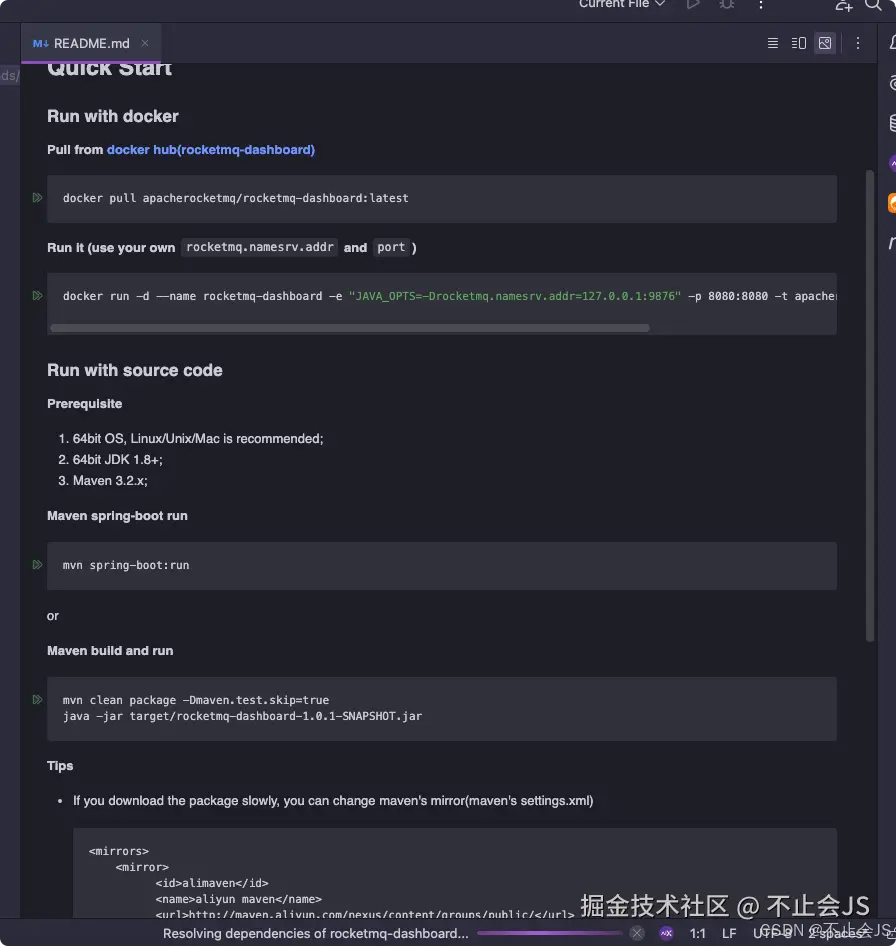
Task: Click the add collaborator icon
Action: click(x=843, y=5)
